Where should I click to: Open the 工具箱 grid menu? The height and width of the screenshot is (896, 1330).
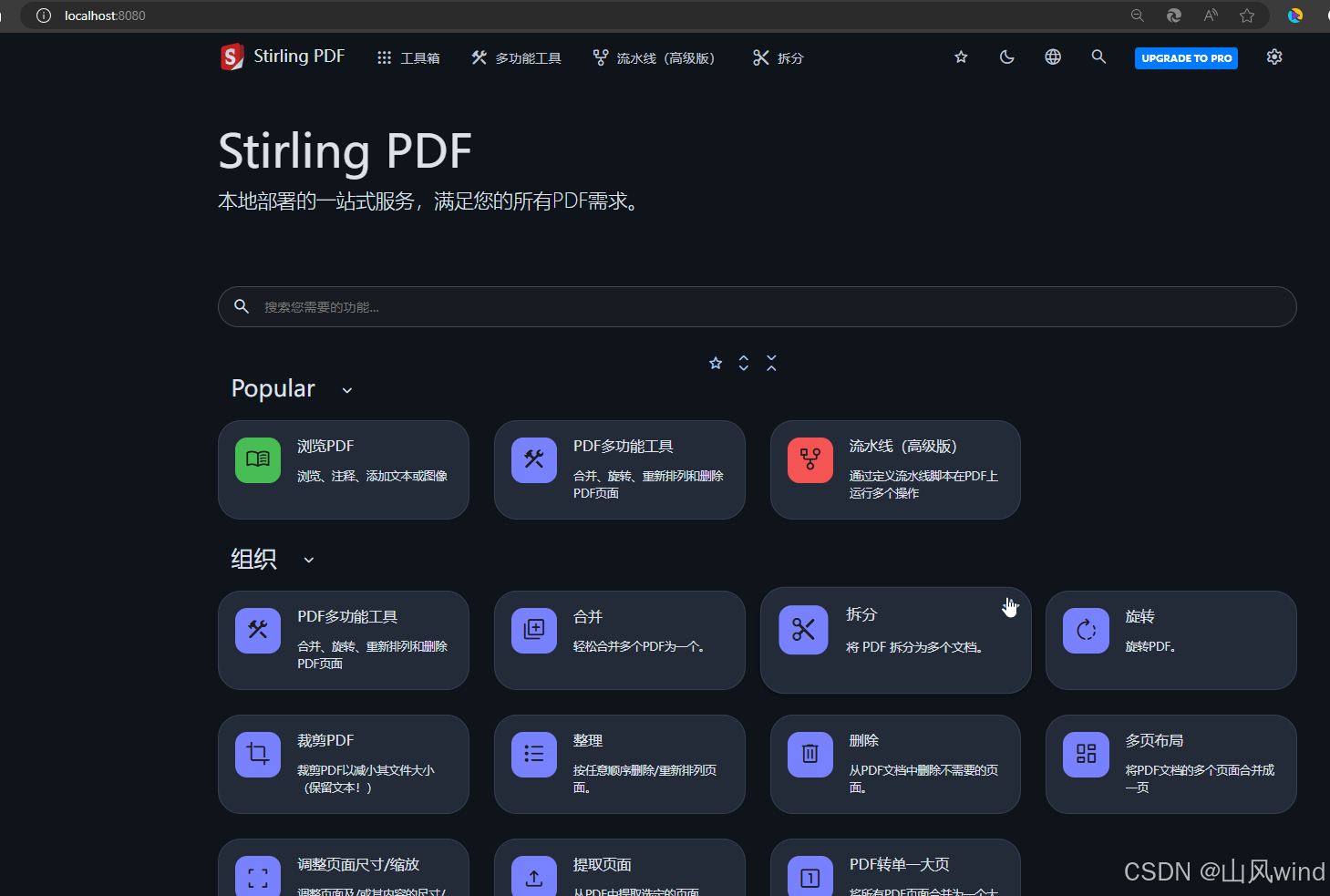(x=408, y=57)
